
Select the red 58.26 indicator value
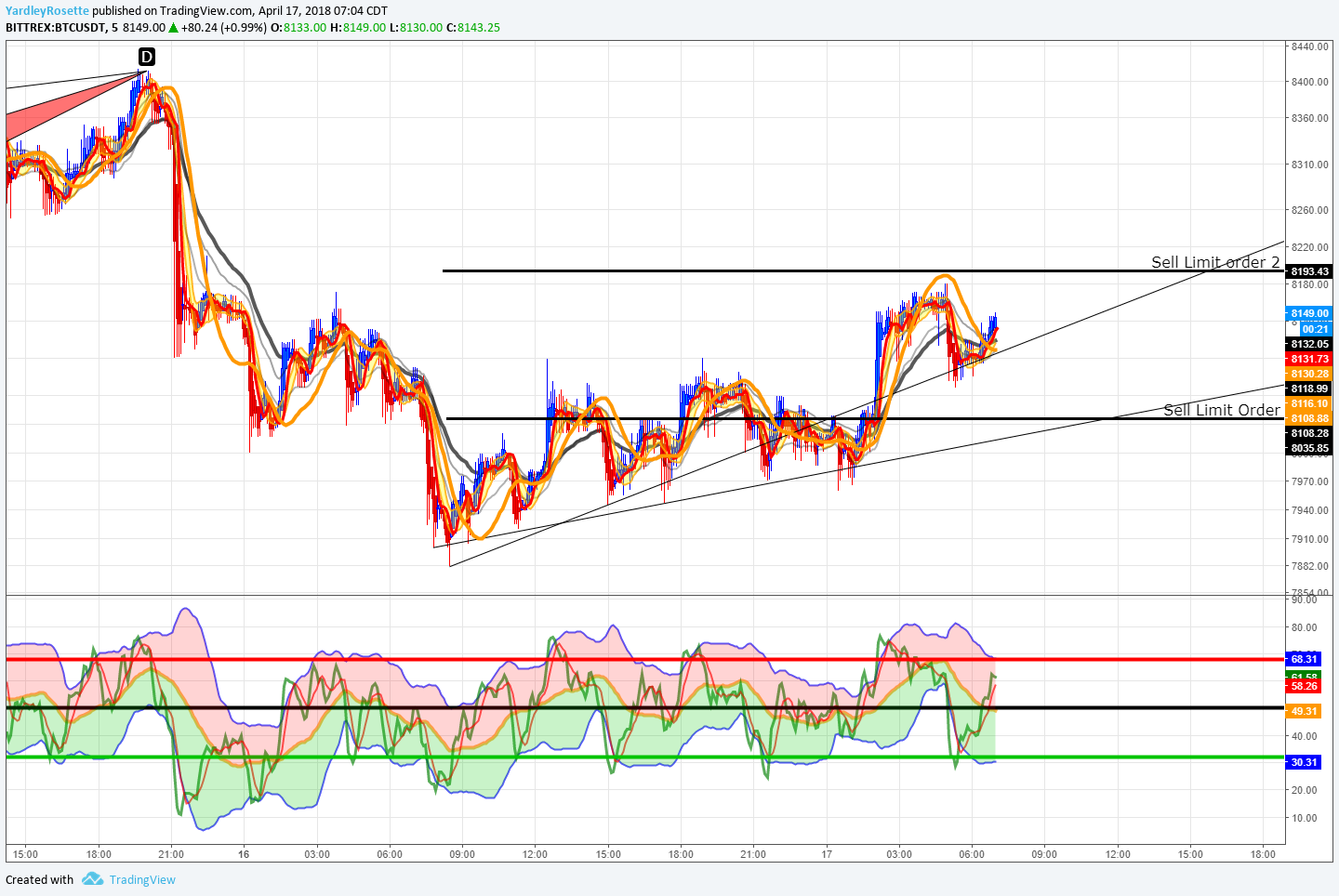[1304, 686]
